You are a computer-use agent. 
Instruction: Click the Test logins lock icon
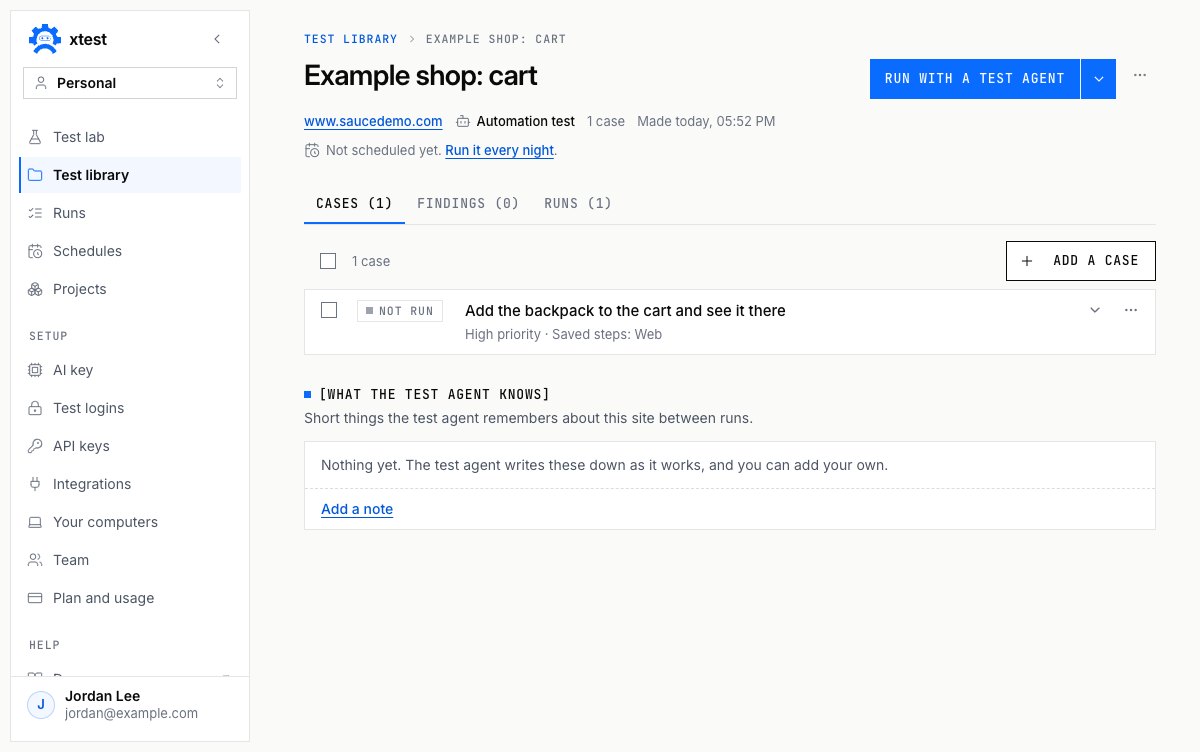[x=35, y=408]
